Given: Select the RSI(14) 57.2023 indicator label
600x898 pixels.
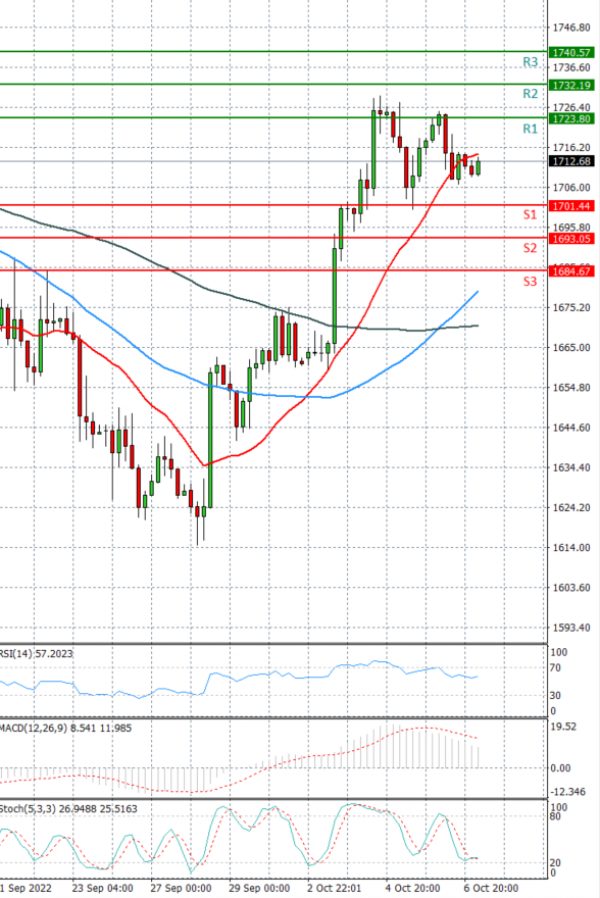Looking at the screenshot, I should 36,653.
